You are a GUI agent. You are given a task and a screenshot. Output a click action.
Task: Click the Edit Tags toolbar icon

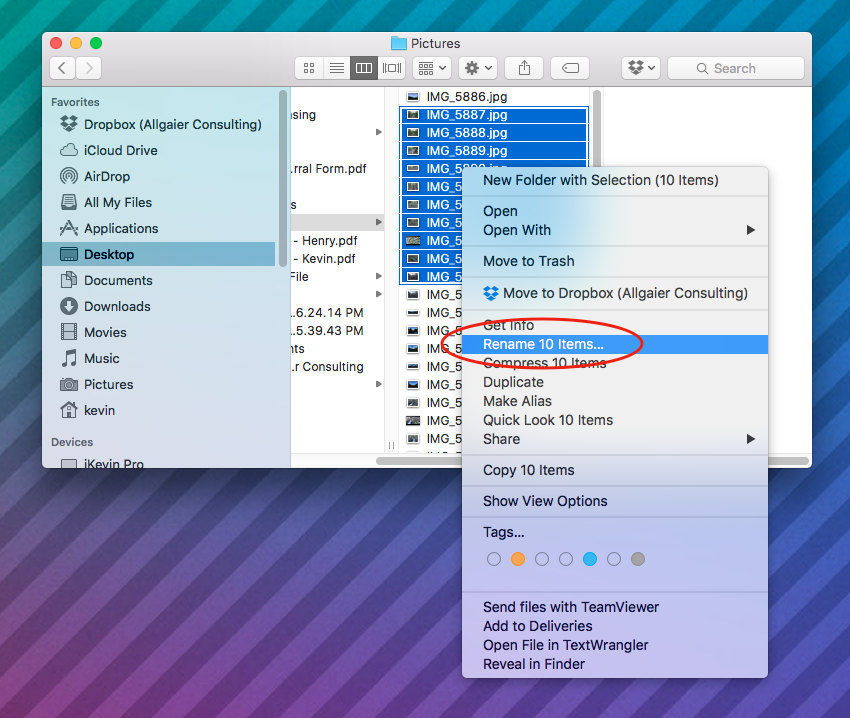[x=570, y=68]
